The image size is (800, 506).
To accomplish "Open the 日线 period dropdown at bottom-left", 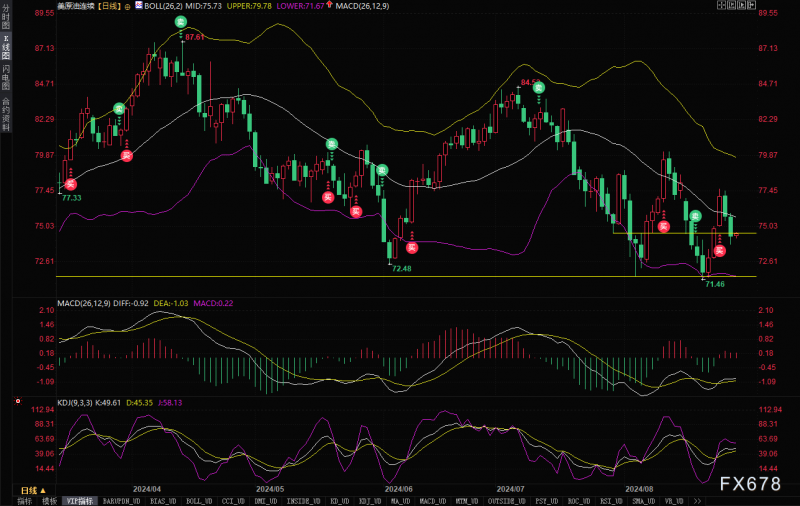I will click(33, 490).
